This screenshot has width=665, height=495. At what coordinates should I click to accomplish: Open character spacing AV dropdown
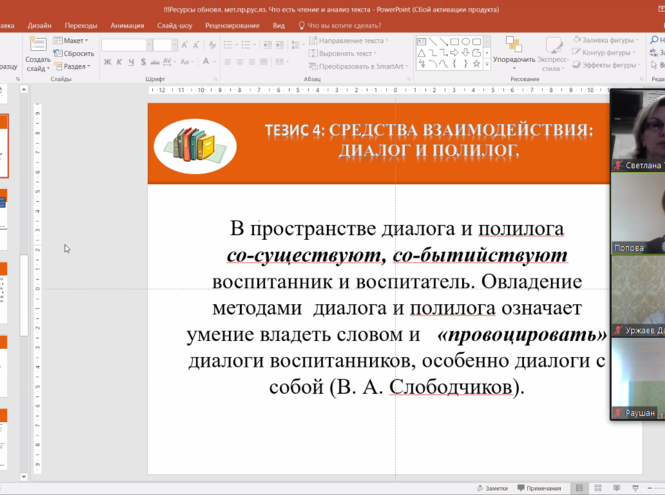click(x=168, y=62)
